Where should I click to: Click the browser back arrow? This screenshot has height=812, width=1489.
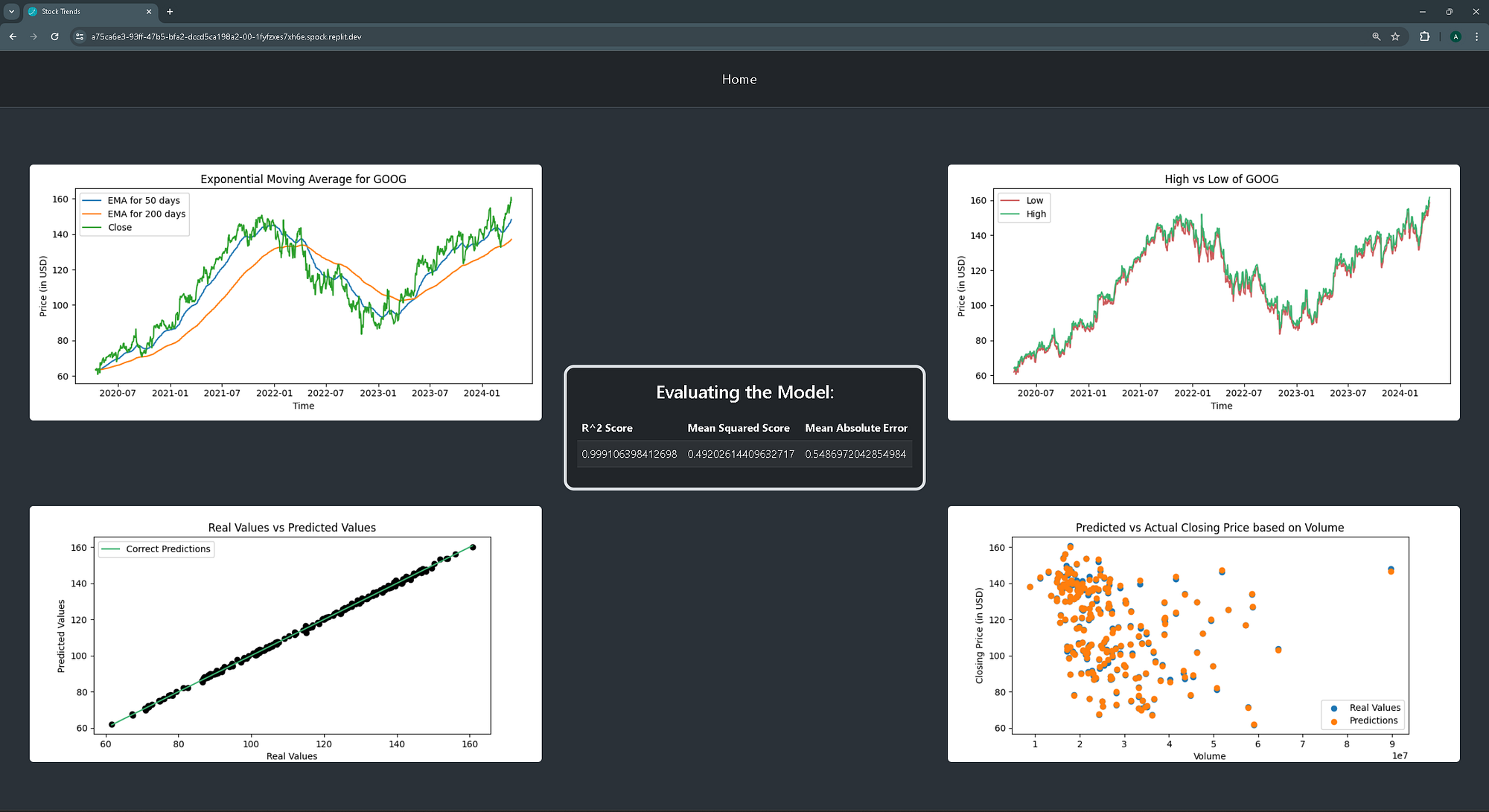13,36
